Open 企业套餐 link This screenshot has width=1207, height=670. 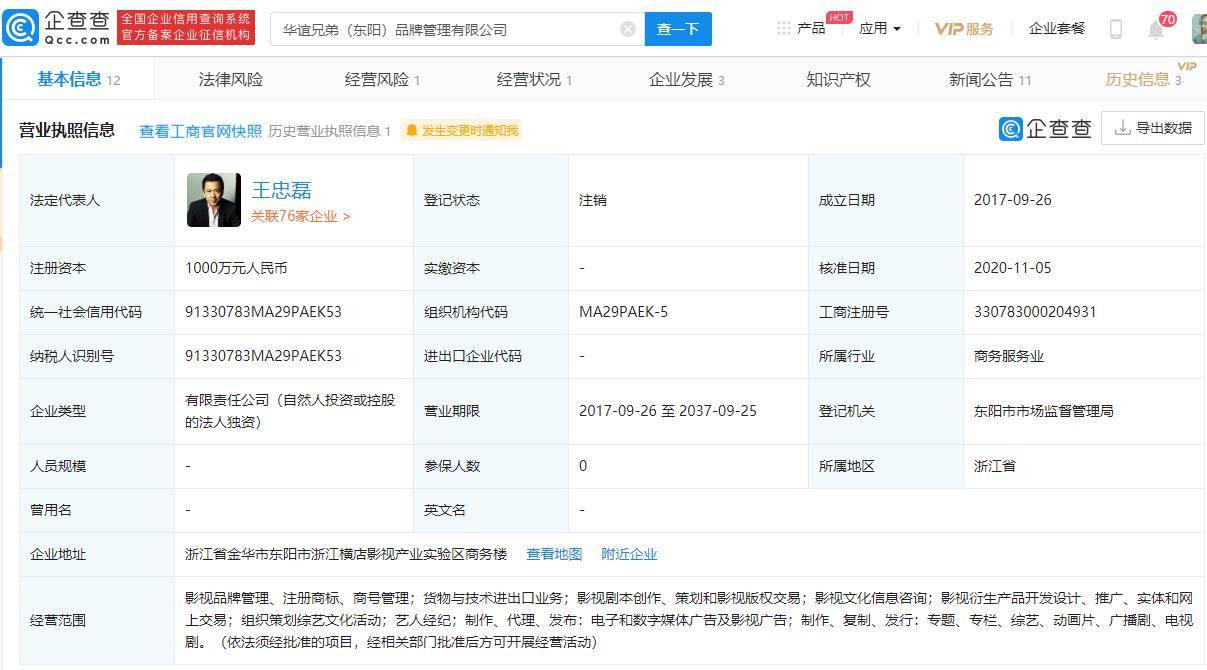tap(1057, 28)
